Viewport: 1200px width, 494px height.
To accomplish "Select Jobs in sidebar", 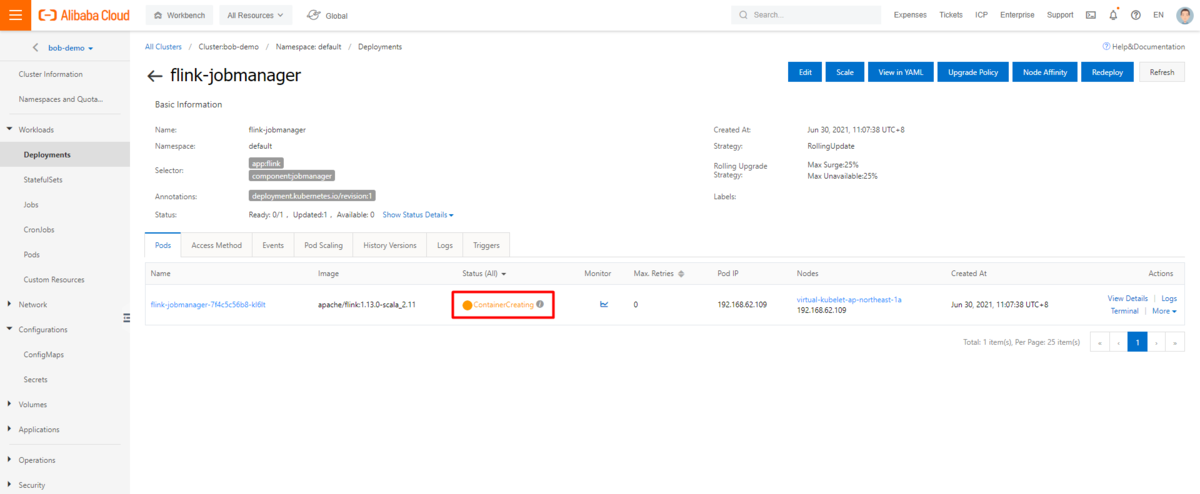I will pos(31,205).
